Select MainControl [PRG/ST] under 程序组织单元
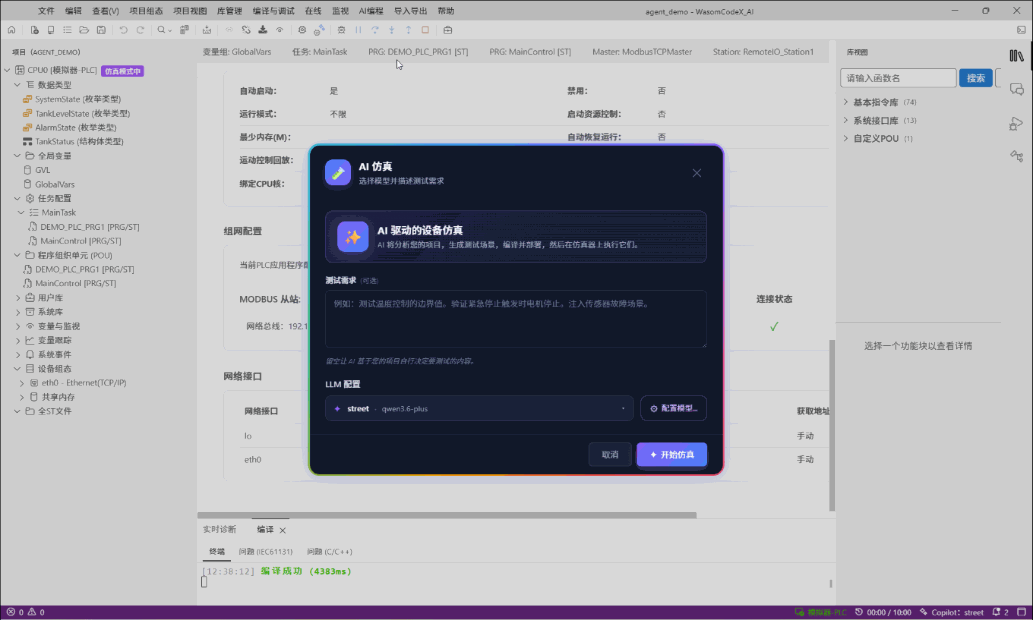Screen dimensions: 1033x620 pos(75,283)
